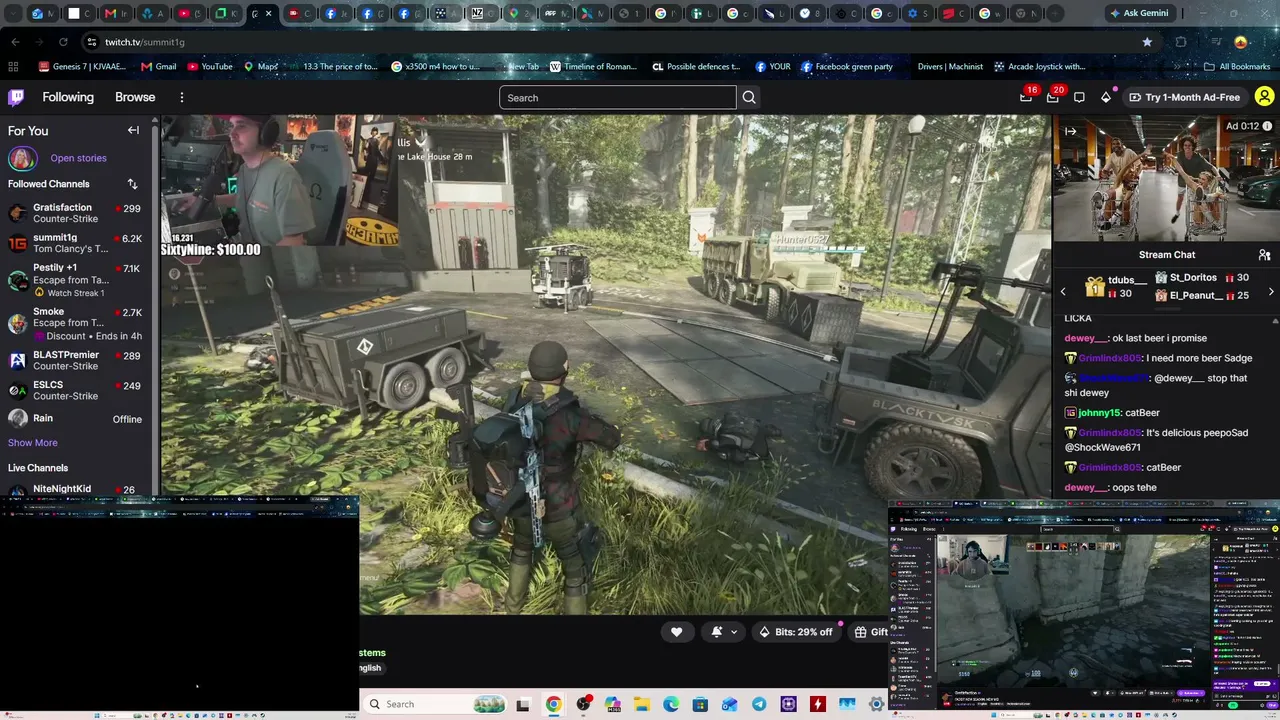This screenshot has width=1280, height=720.
Task: Expand Show More followed channels
Action: pos(33,443)
